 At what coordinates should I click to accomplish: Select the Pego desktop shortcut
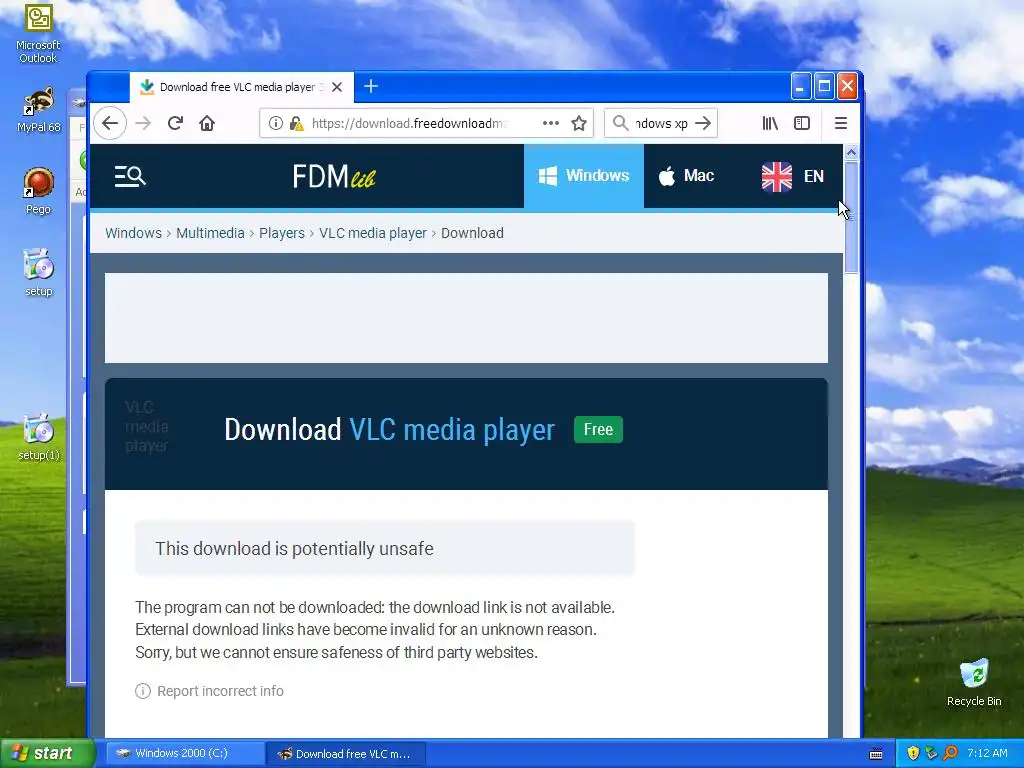coord(39,191)
